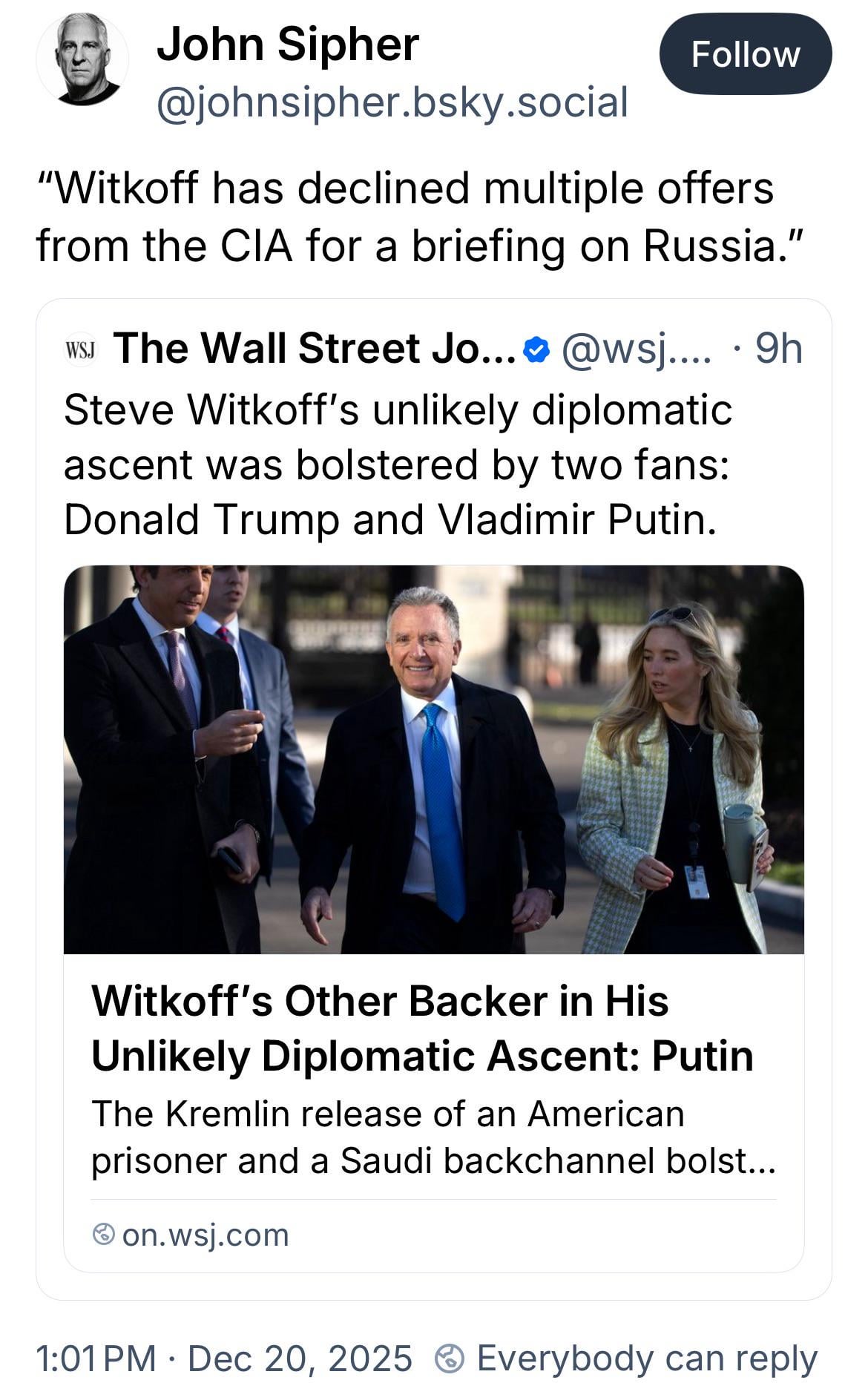The width and height of the screenshot is (868, 1383).
Task: Open "Everybody can reply" settings
Action: pos(646,1359)
